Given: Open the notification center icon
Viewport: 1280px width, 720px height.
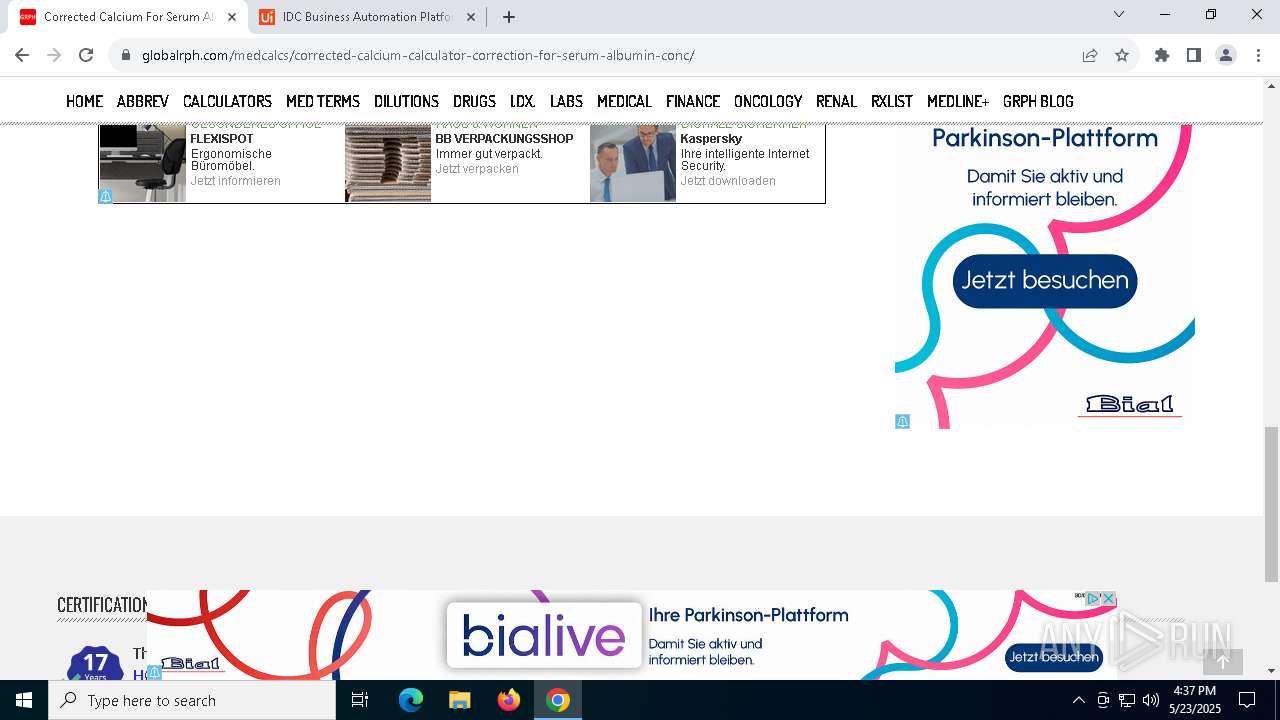Looking at the screenshot, I should pos(1247,700).
